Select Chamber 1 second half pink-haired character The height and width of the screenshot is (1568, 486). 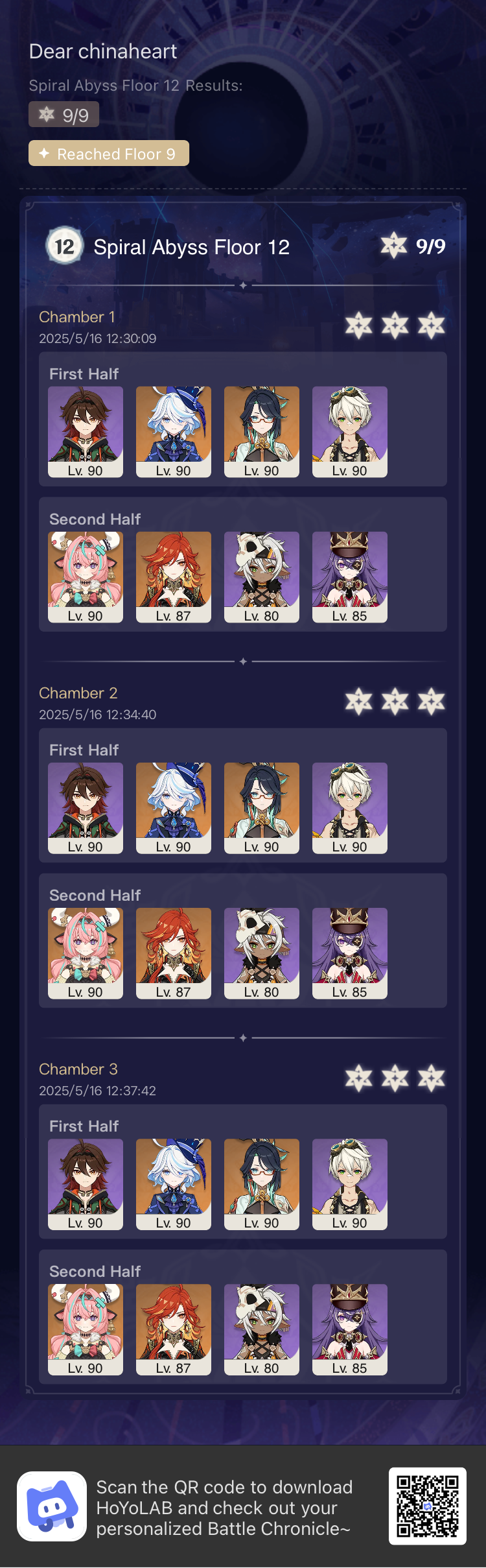pos(86,577)
